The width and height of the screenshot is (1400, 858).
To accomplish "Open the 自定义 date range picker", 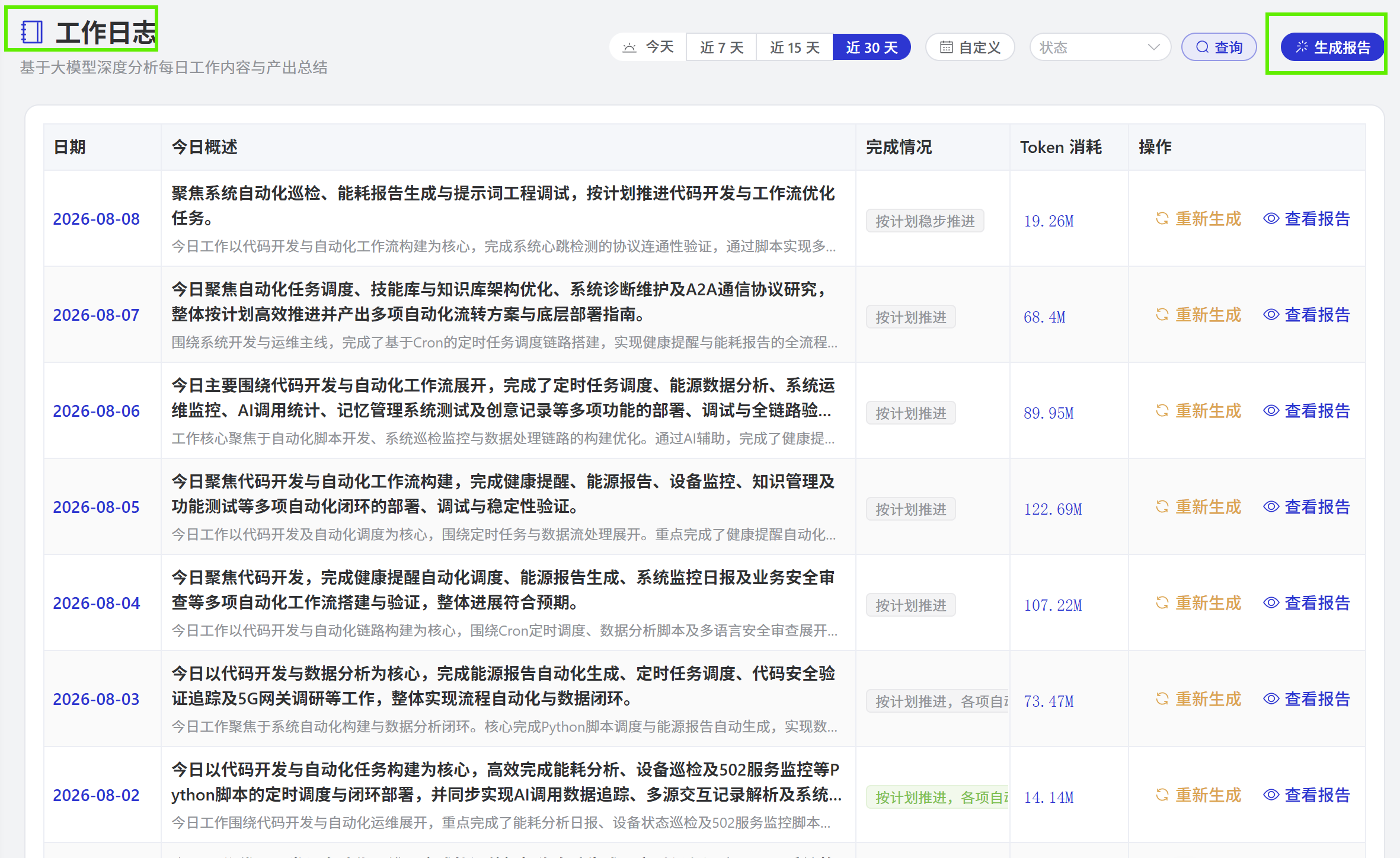I will coord(970,47).
